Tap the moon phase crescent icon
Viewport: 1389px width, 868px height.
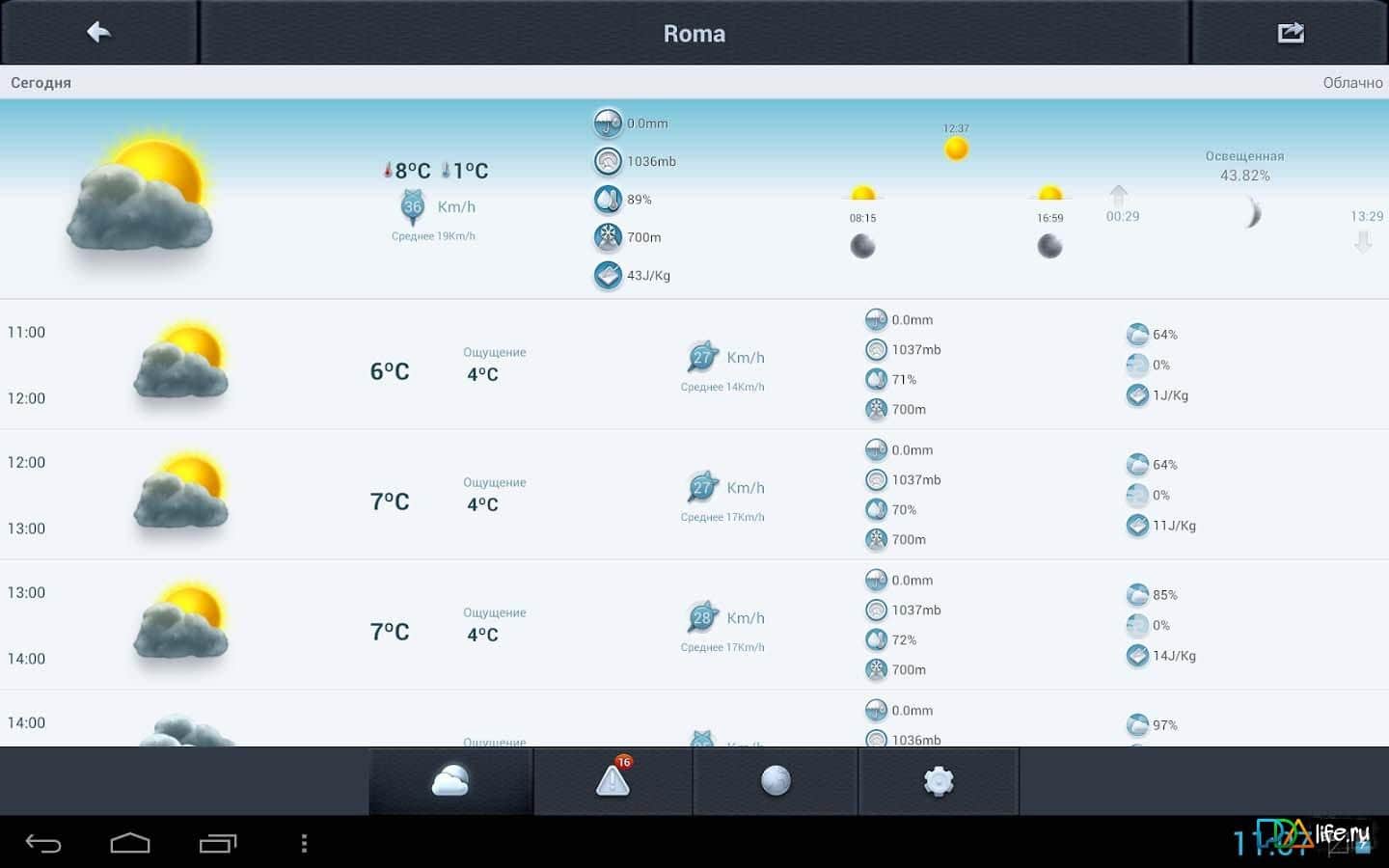point(1251,212)
